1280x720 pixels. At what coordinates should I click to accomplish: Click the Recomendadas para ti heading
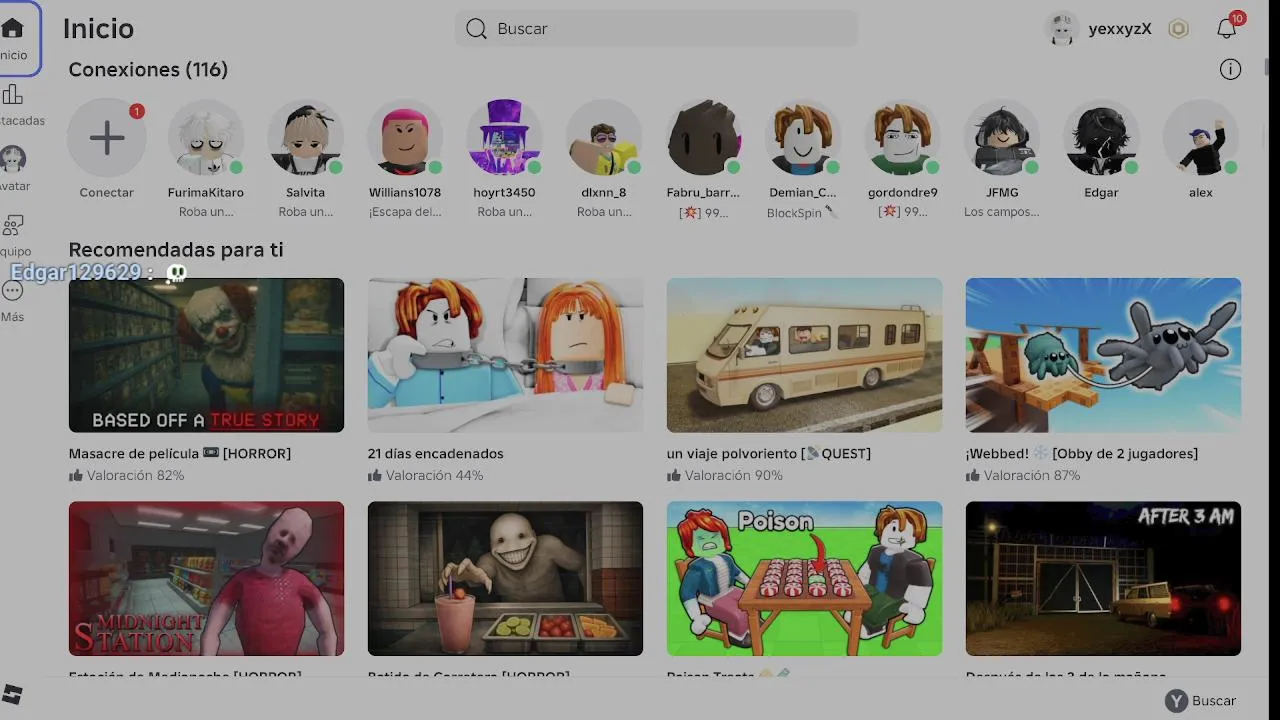[176, 250]
